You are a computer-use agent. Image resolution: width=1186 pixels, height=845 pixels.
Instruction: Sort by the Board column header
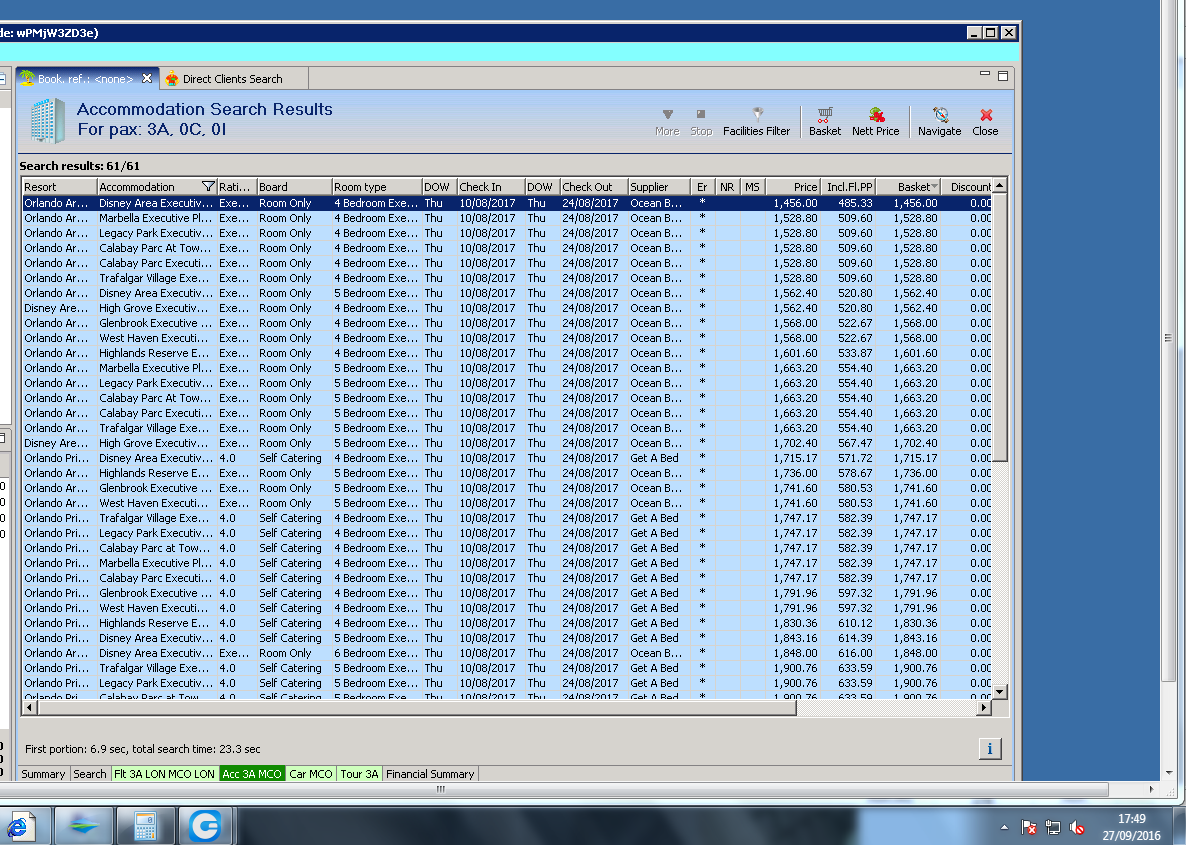coord(293,187)
